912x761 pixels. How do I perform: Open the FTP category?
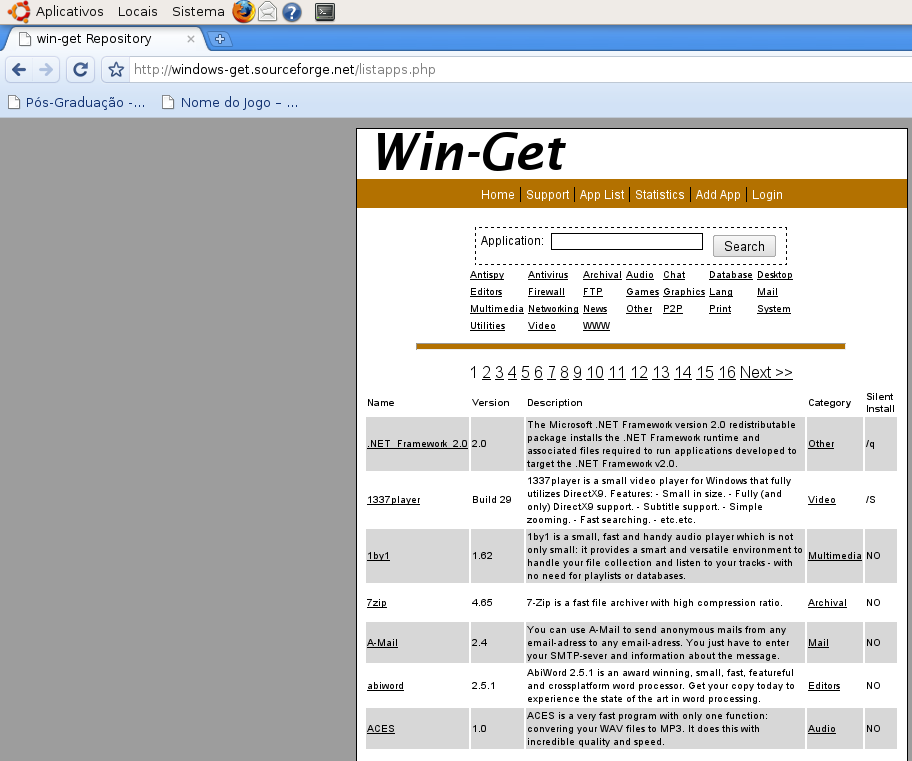pos(593,291)
